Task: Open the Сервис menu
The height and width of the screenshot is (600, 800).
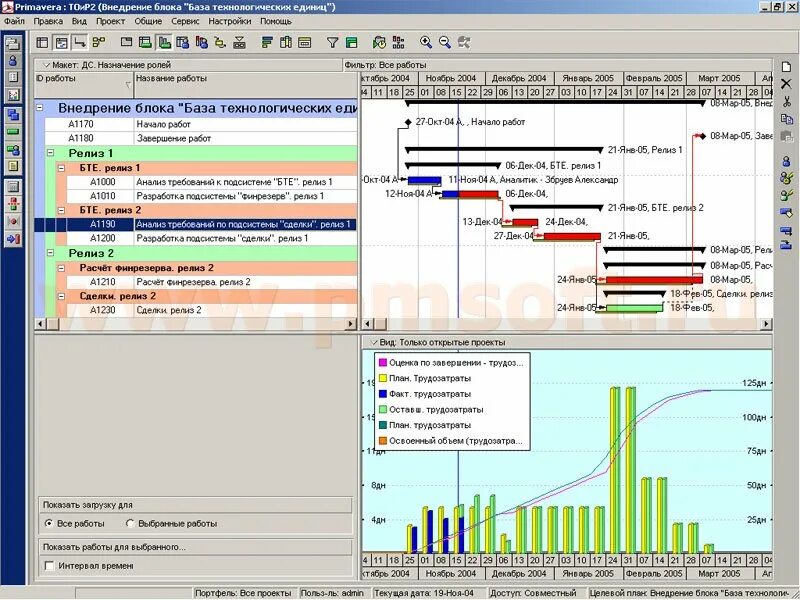Action: (x=185, y=21)
